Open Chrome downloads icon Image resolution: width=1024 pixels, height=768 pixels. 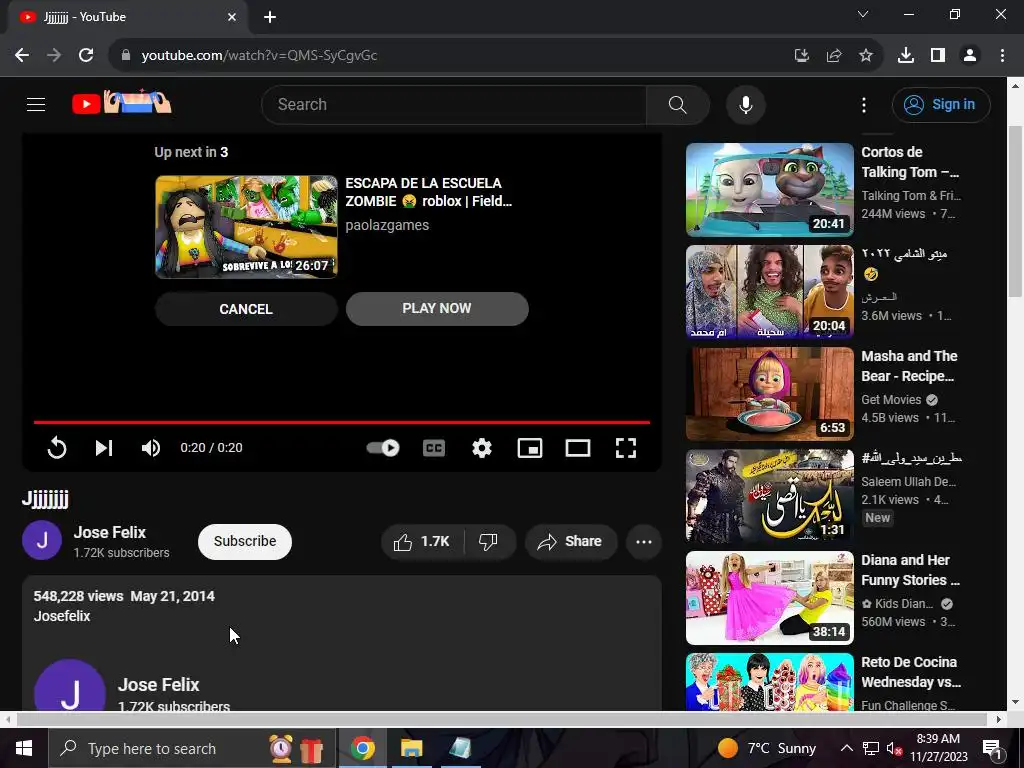pos(906,56)
